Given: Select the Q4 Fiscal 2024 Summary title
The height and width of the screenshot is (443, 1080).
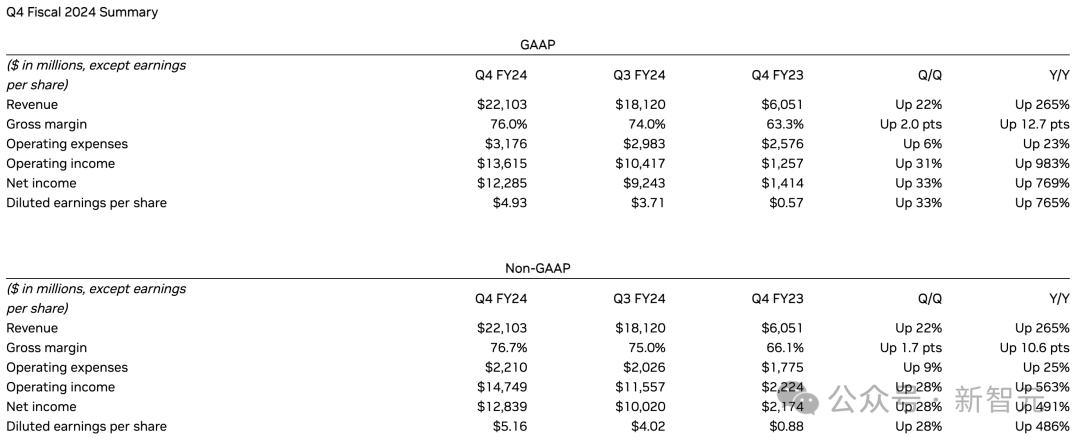Looking at the screenshot, I should [82, 12].
